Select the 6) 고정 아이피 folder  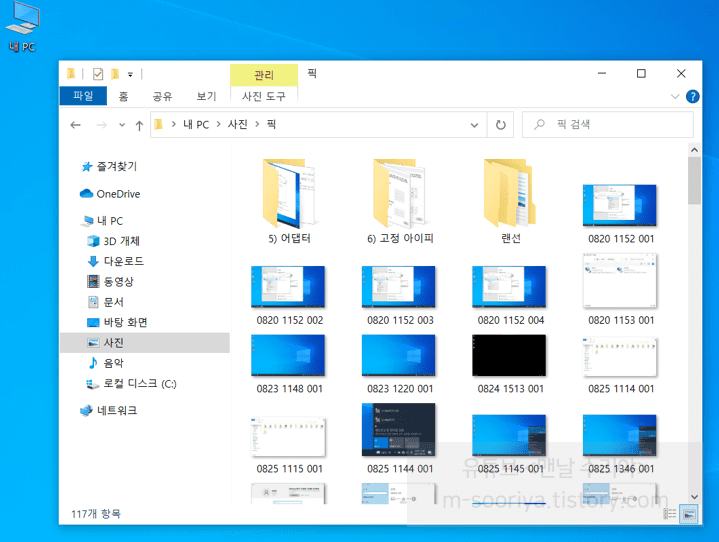[x=400, y=200]
